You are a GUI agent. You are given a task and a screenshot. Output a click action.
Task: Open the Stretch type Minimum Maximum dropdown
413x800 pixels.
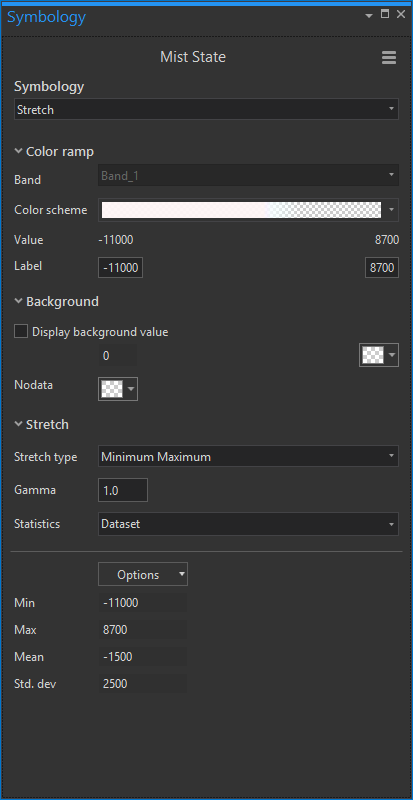pyautogui.click(x=248, y=456)
